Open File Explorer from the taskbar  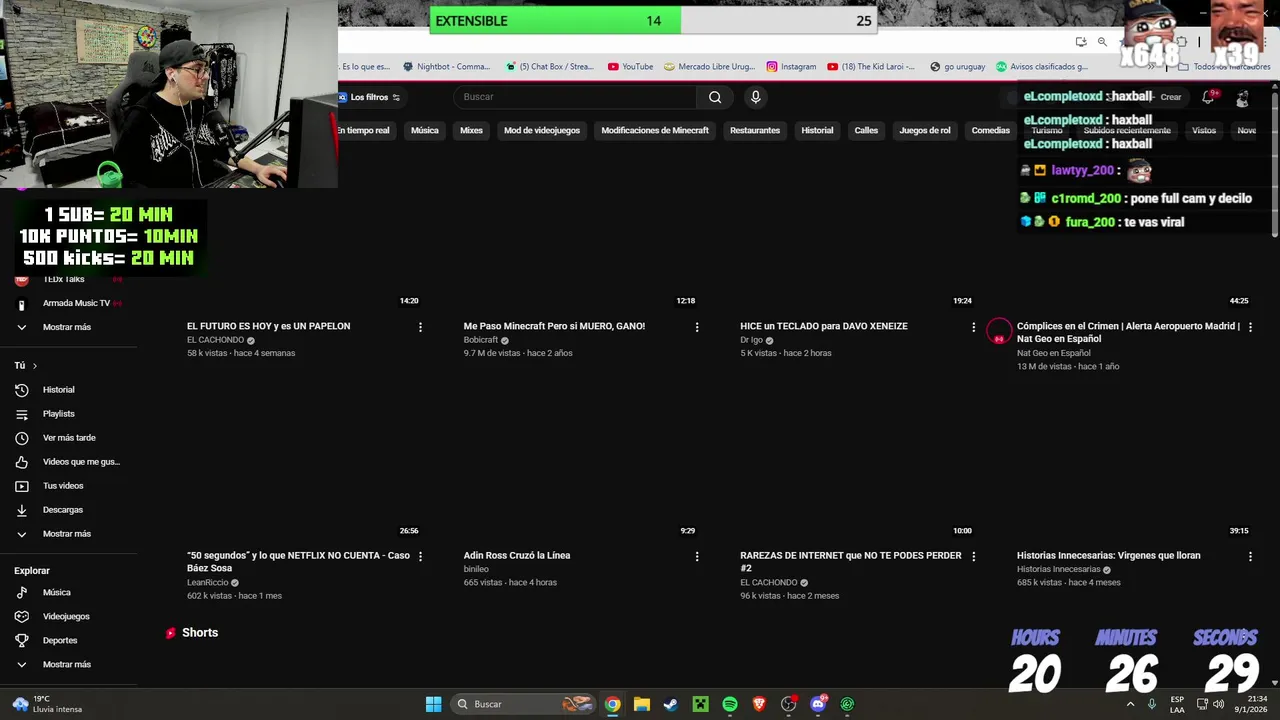[642, 704]
